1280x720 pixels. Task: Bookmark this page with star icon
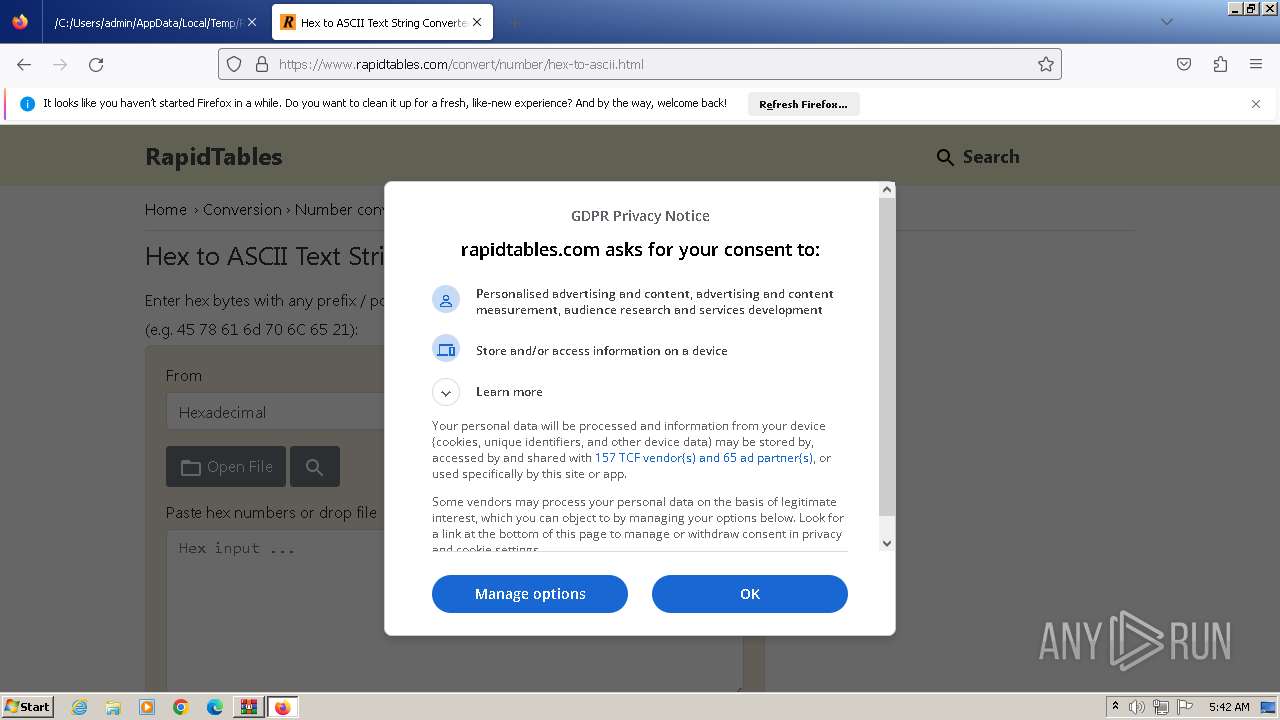(1046, 64)
